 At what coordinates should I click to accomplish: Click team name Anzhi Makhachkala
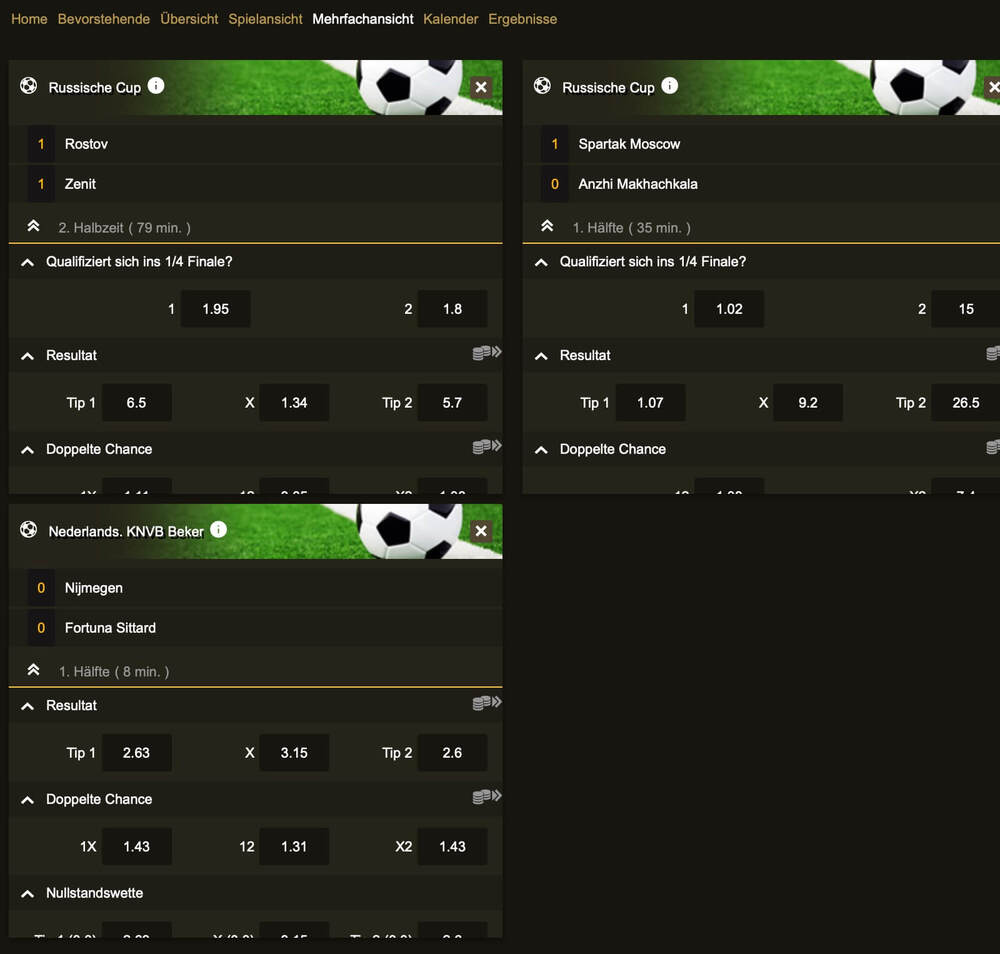(638, 184)
